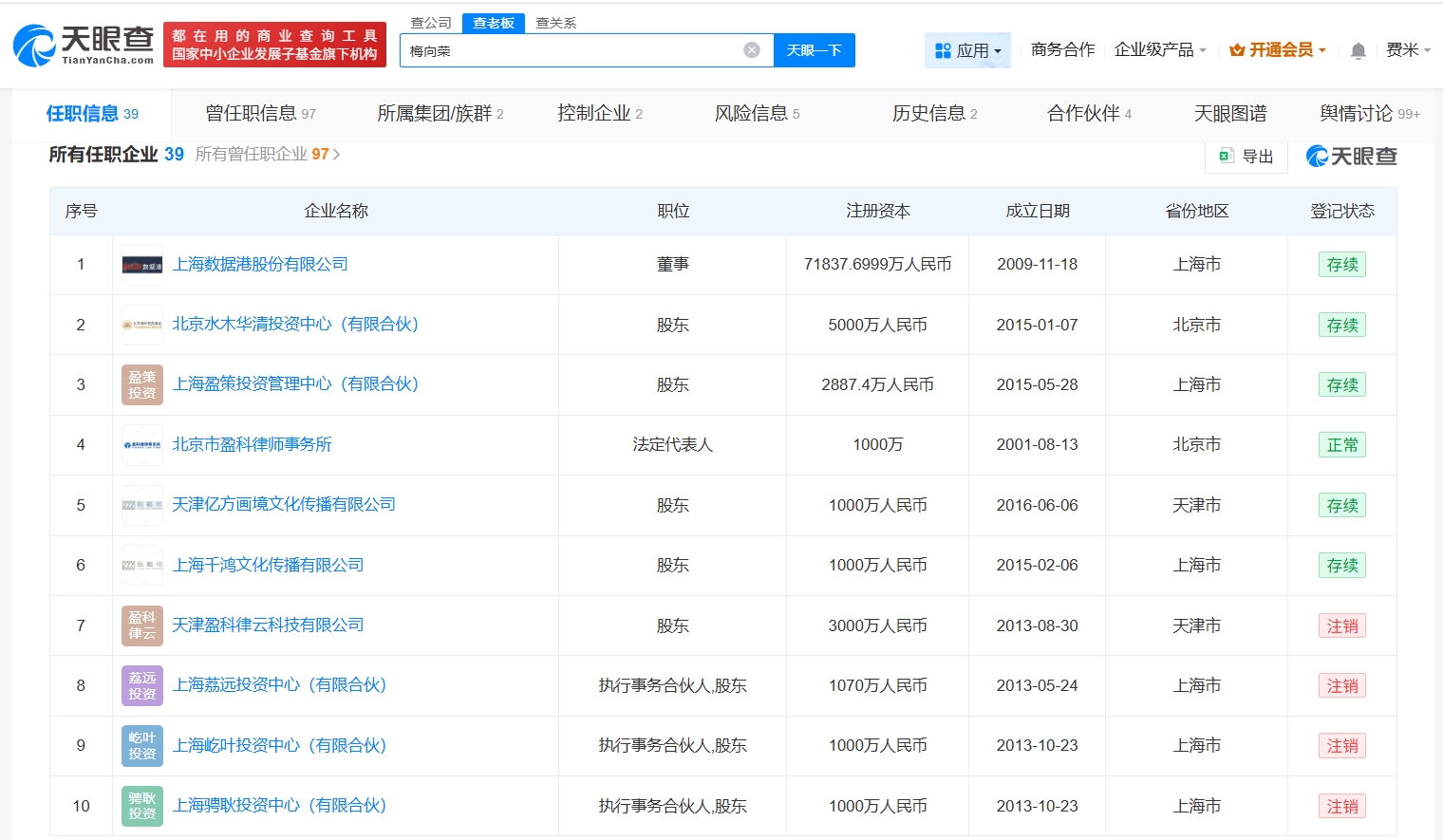The image size is (1443, 840).
Task: Click the 2001-08-13 date cell
Action: point(1038,444)
